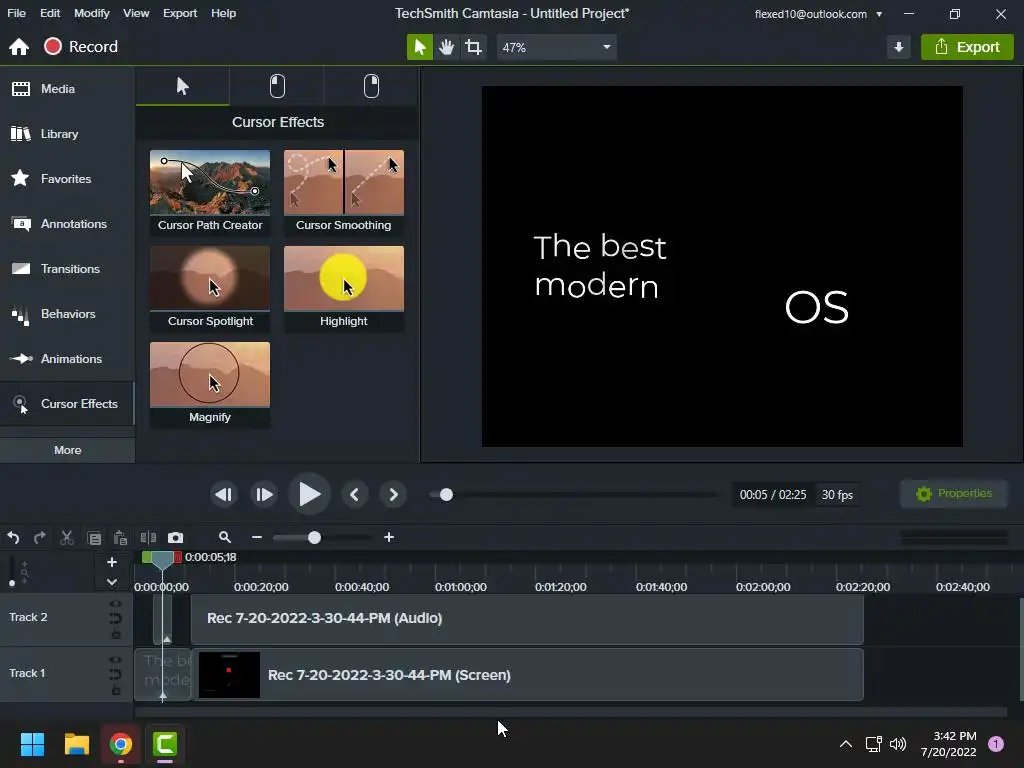
Task: Play the video preview
Action: pos(309,494)
